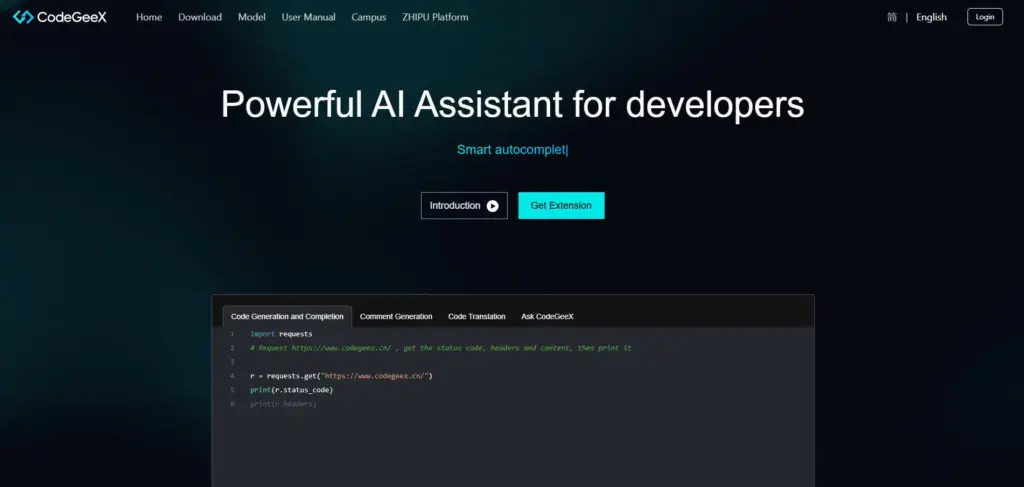The width and height of the screenshot is (1024, 487).
Task: Switch to Comment Generation tab
Action: (396, 317)
